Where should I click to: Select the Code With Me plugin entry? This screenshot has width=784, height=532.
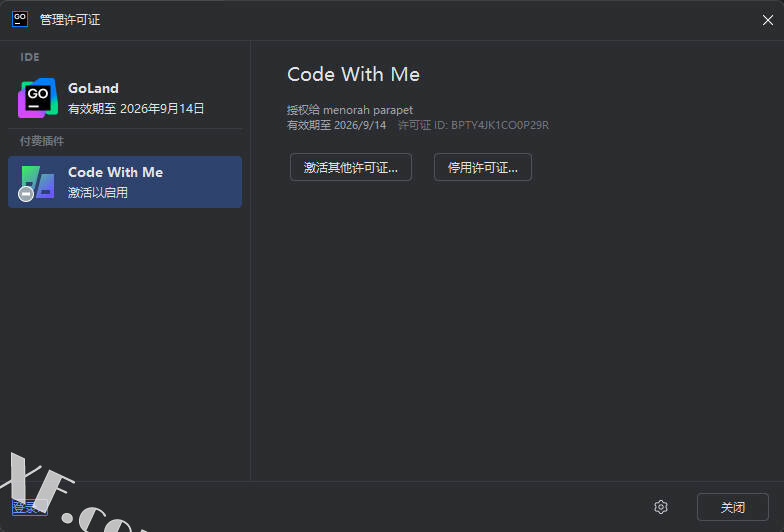(x=125, y=182)
